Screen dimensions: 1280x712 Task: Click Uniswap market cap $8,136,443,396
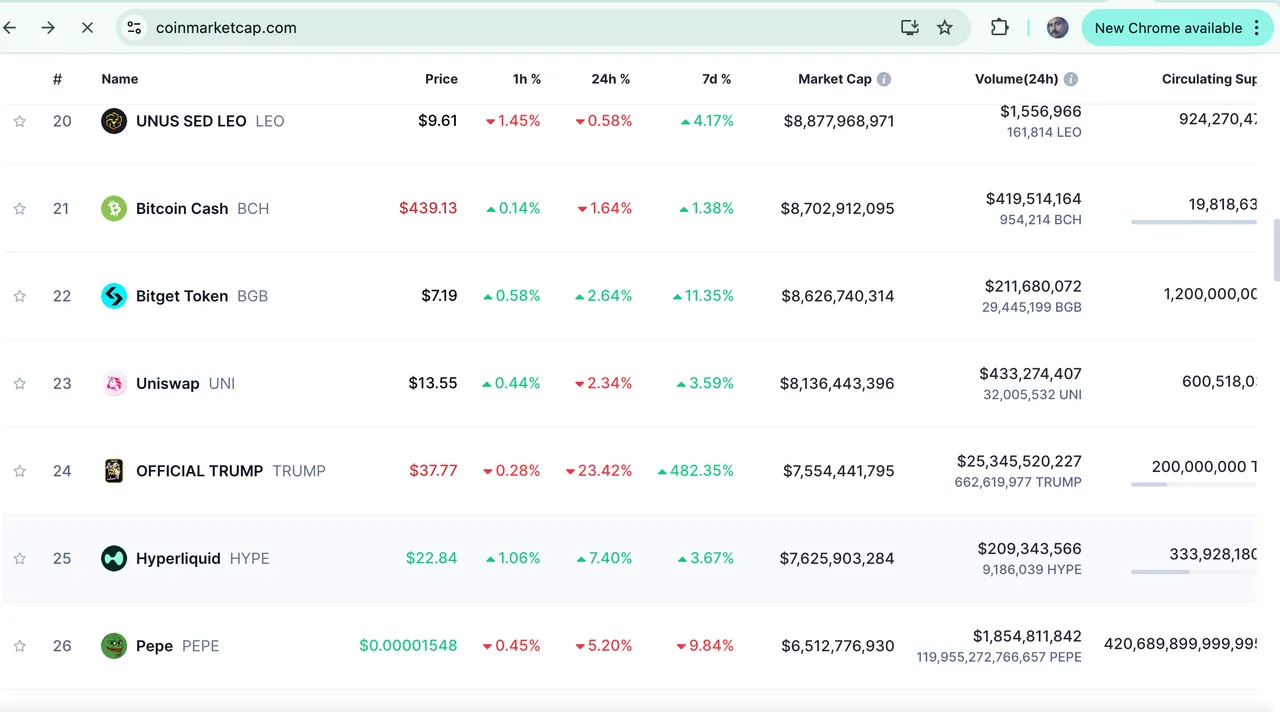point(837,383)
